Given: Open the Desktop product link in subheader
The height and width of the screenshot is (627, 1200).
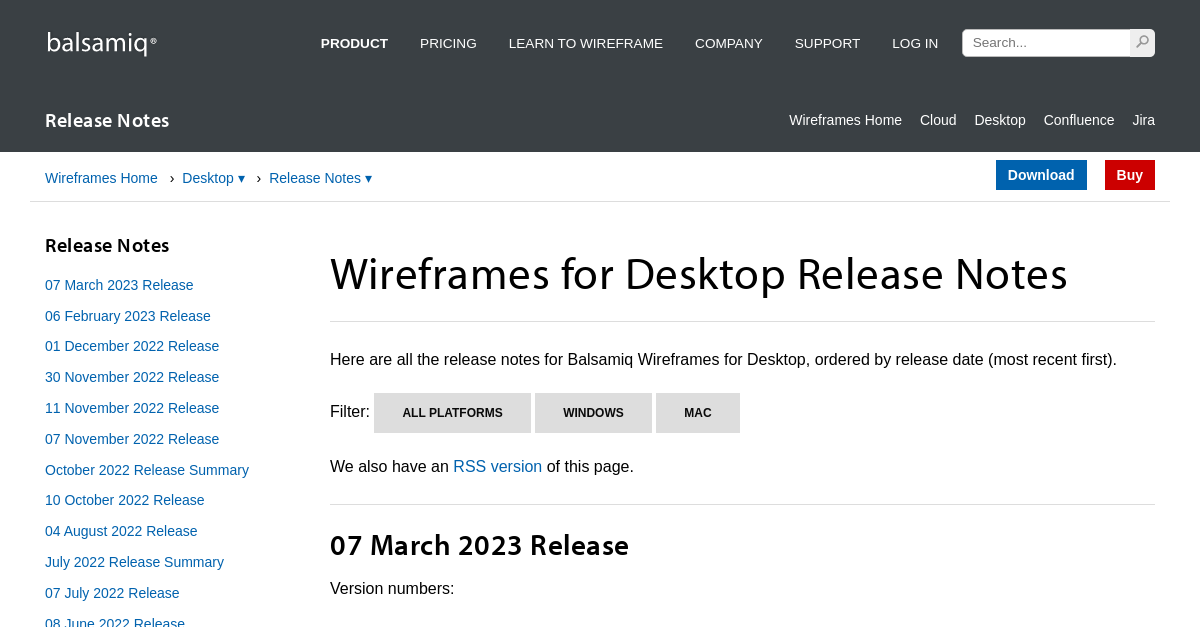Looking at the screenshot, I should pyautogui.click(x=1000, y=120).
